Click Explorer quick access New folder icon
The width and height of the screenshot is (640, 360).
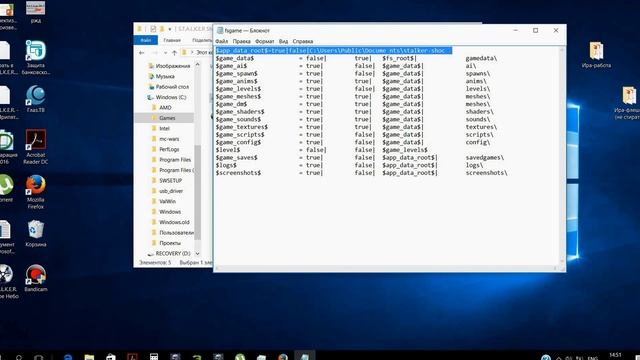click(x=162, y=29)
